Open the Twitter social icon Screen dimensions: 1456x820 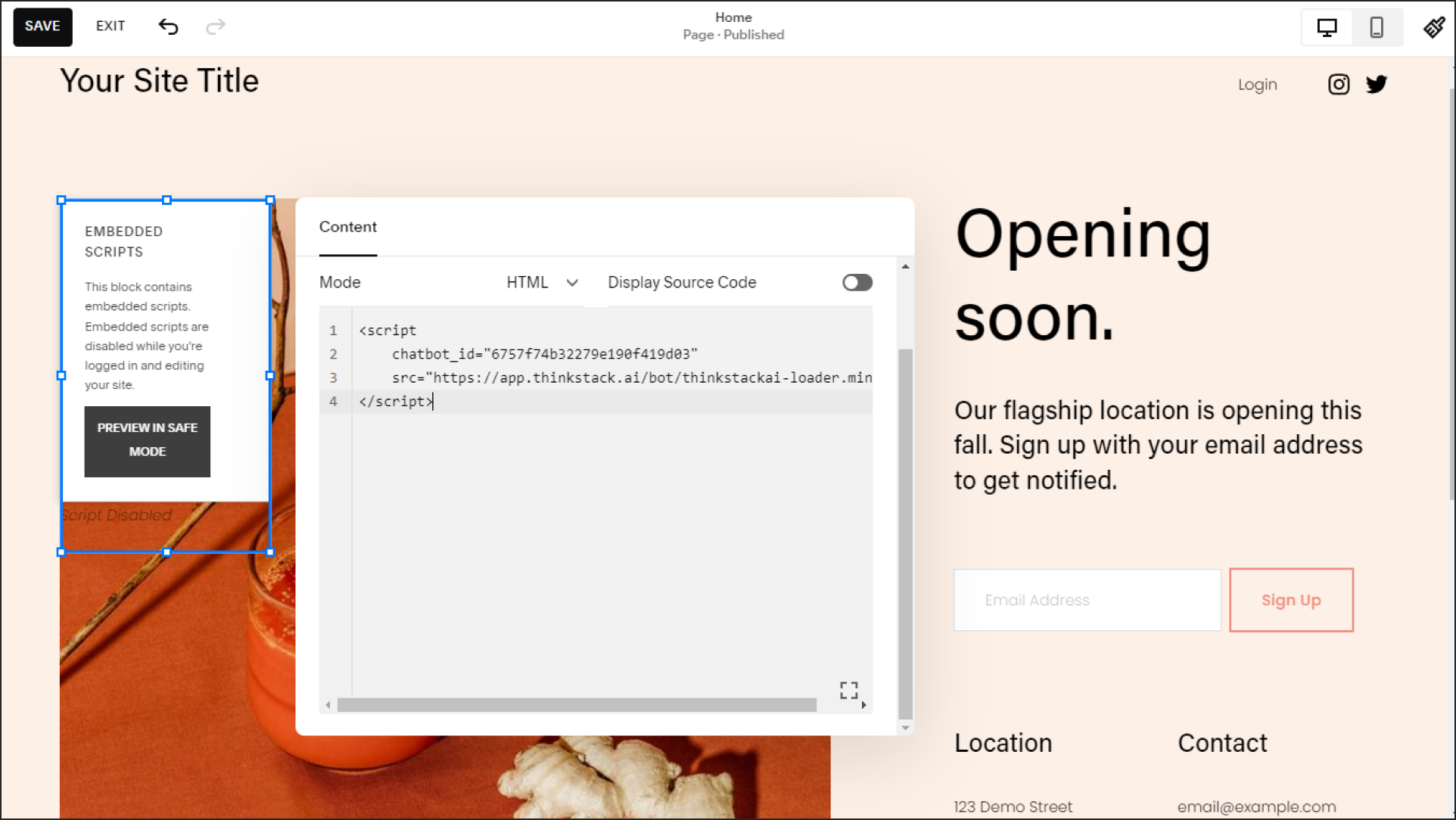coord(1377,84)
